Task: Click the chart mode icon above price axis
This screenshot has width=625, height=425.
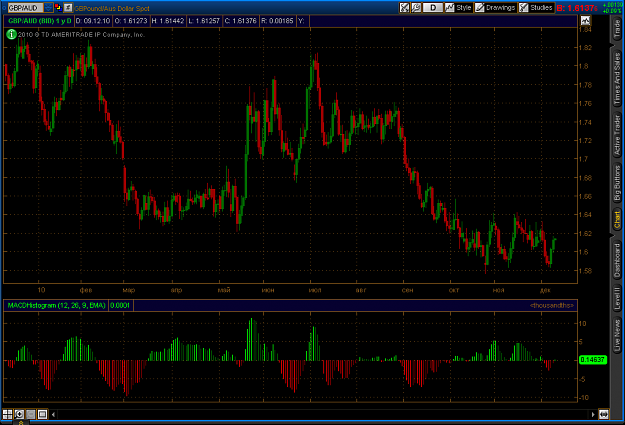Action: click(585, 20)
